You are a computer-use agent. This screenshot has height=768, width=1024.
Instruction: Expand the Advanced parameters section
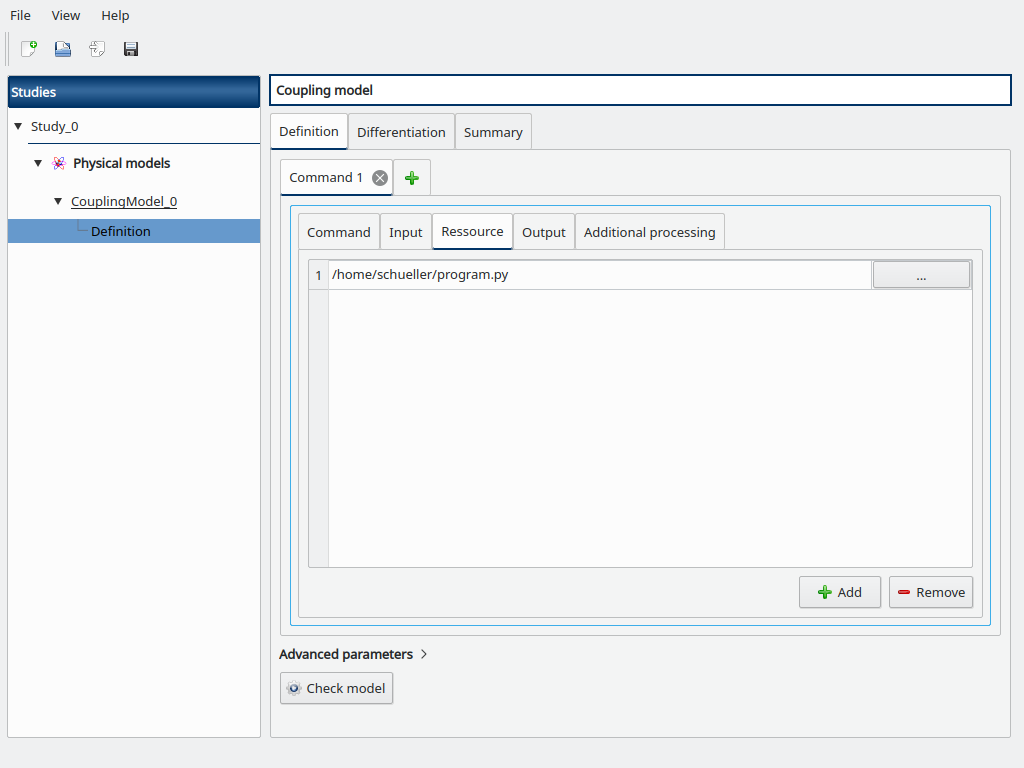pos(353,654)
